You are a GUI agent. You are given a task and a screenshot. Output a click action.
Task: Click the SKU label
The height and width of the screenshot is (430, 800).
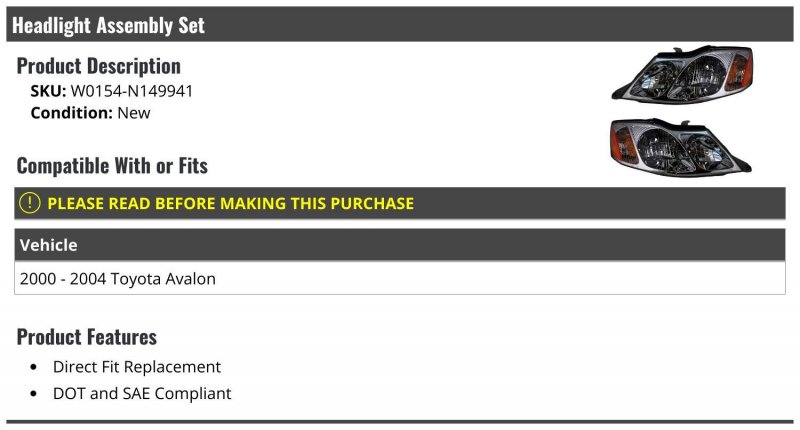pyautogui.click(x=48, y=91)
